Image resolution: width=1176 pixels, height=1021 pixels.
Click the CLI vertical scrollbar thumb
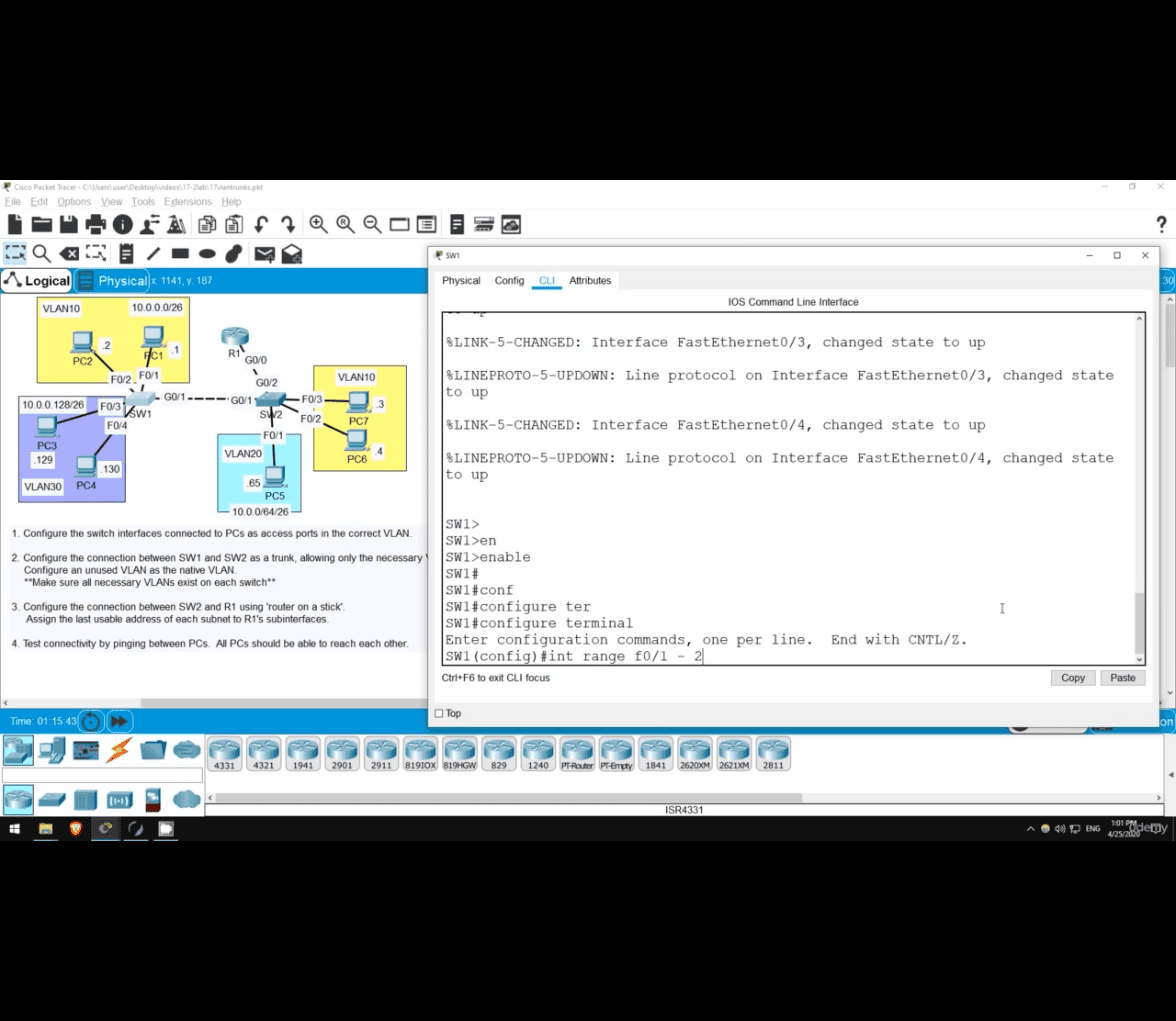[1139, 621]
